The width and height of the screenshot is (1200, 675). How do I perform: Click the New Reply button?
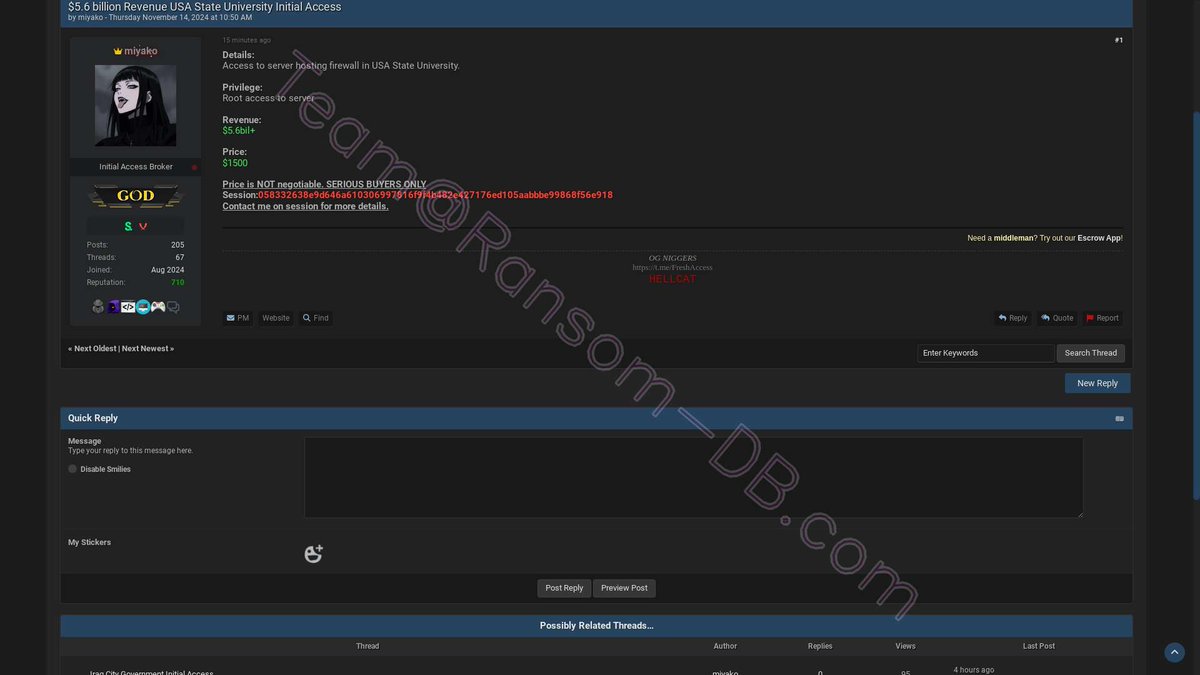[x=1097, y=383]
